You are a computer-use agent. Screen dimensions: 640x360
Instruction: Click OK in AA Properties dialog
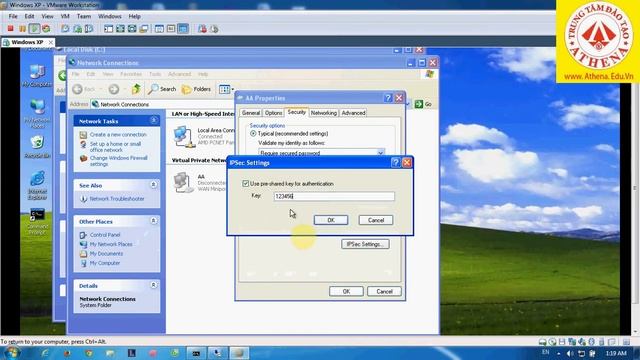tap(346, 291)
